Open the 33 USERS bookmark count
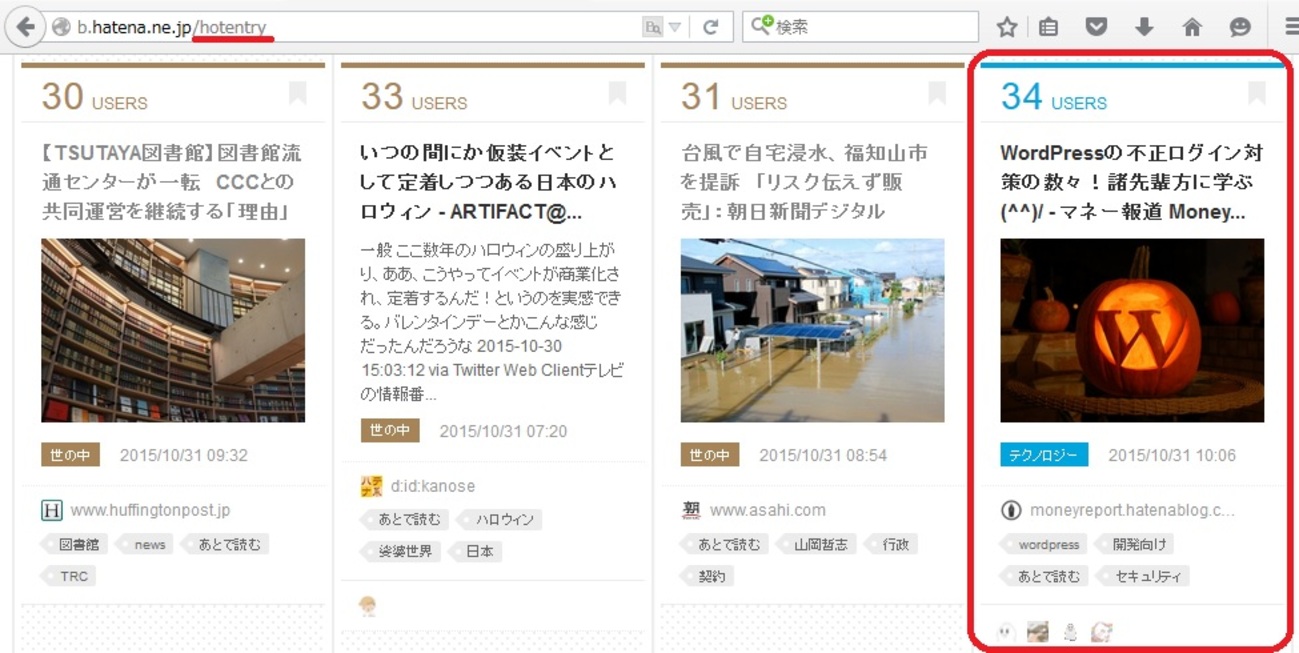 tap(414, 97)
